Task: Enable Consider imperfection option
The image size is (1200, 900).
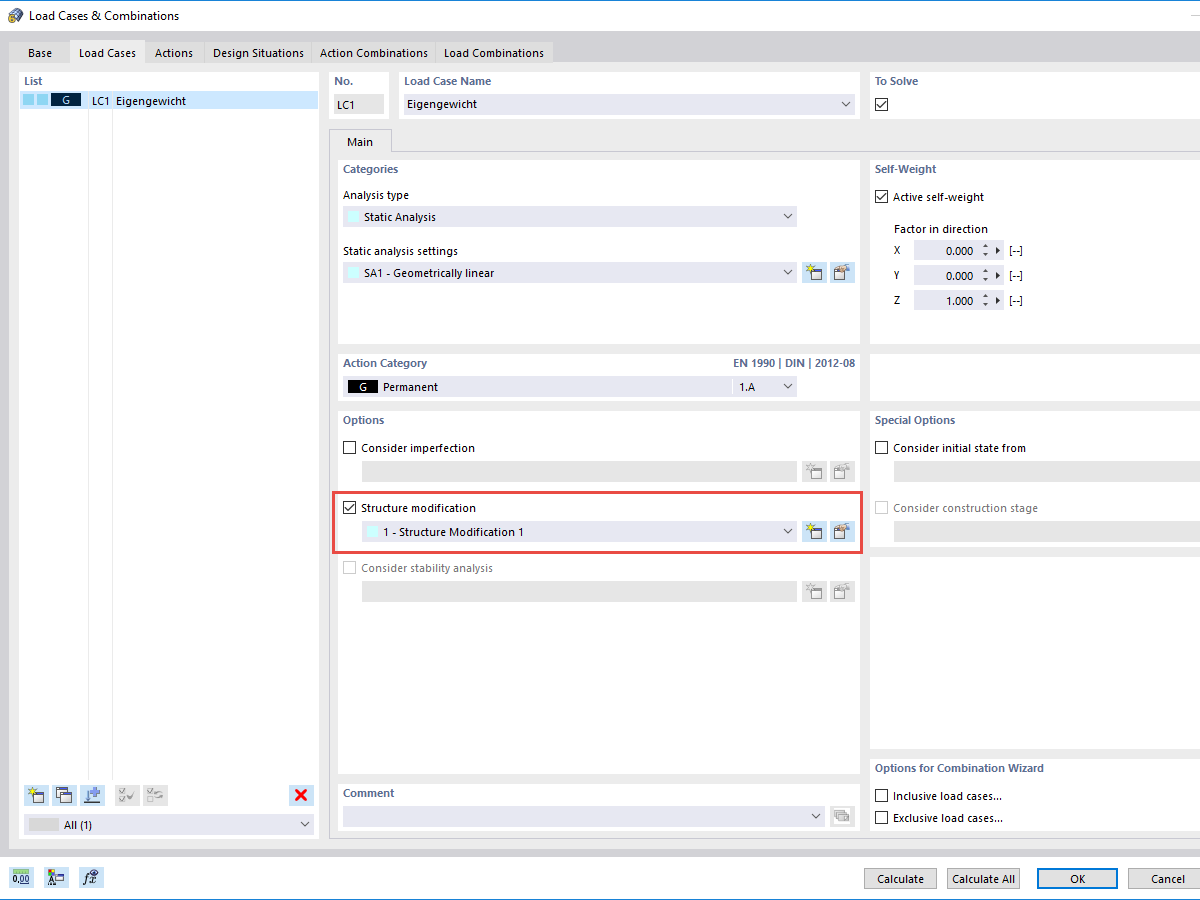Action: (x=349, y=447)
